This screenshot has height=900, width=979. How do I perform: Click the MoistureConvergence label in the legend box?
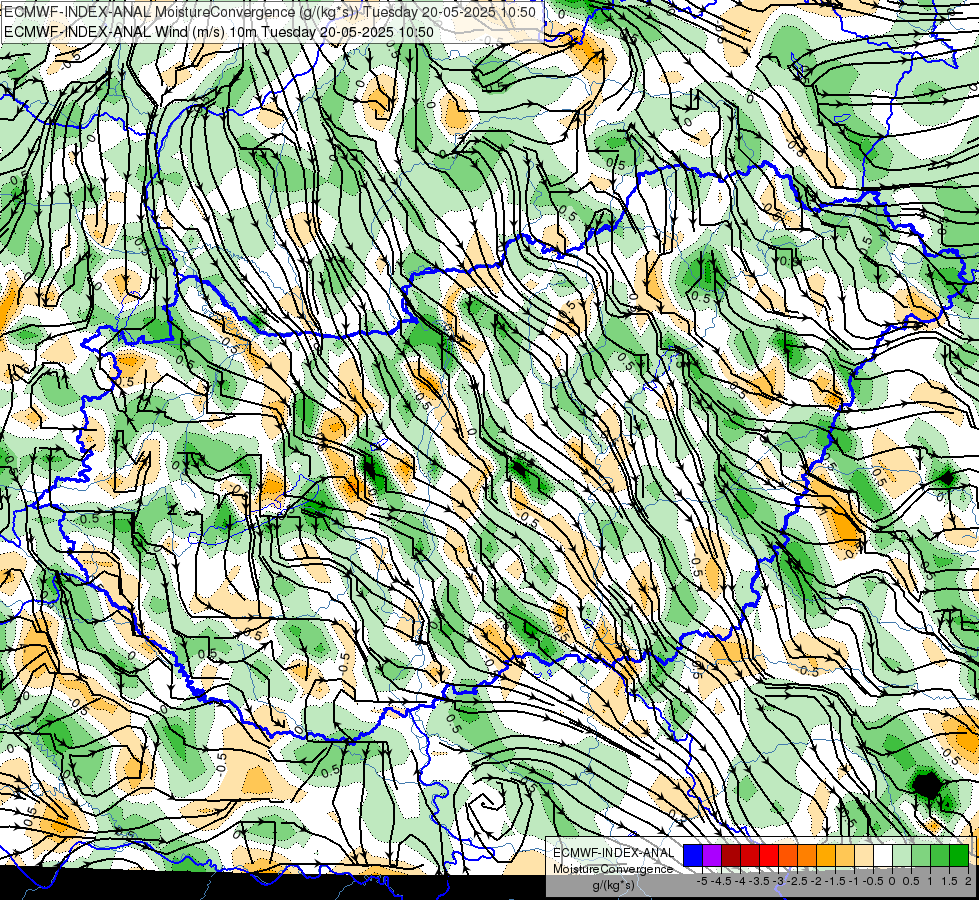point(613,869)
